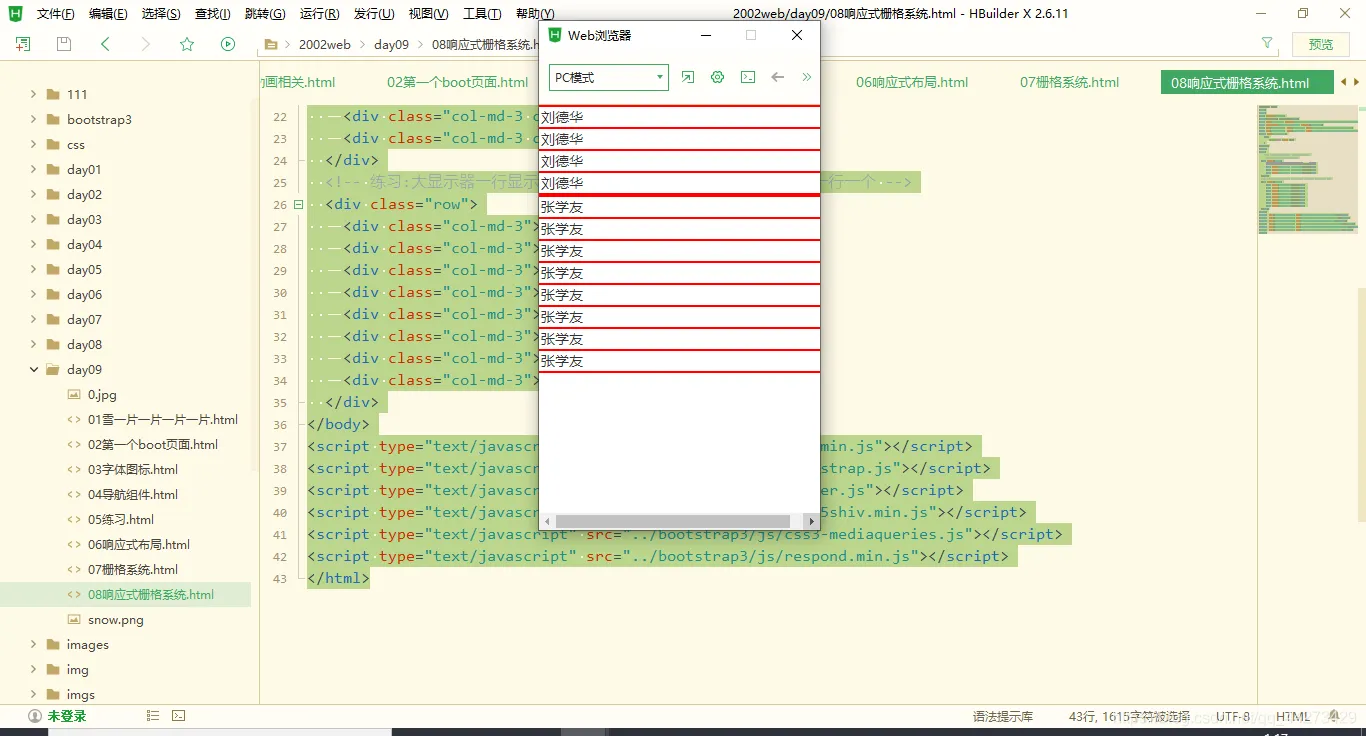Screen dimensions: 1366x736
Task: Expand the css folder
Action: [x=33, y=144]
